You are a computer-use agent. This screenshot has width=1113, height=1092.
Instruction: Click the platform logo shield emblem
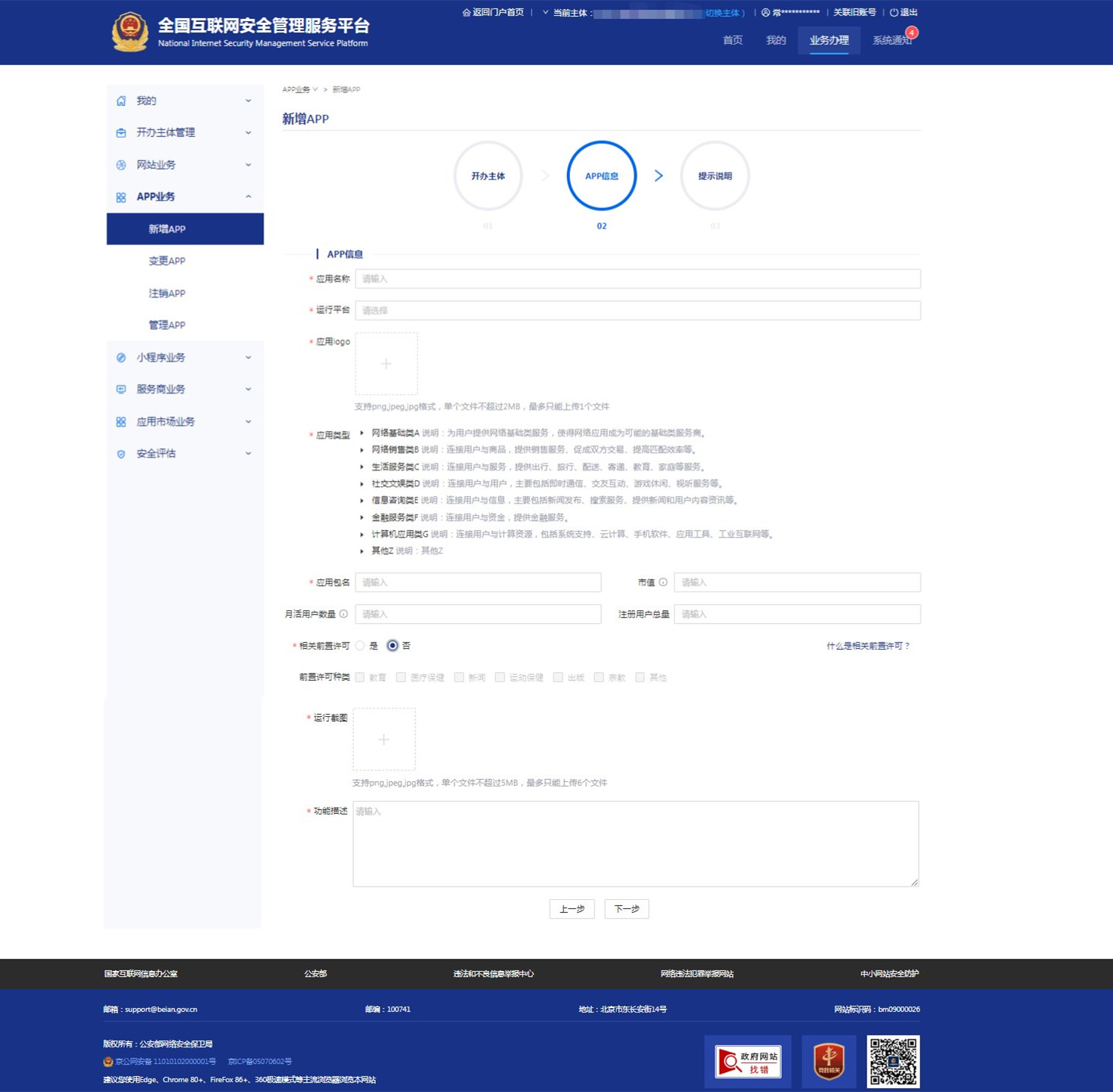point(130,32)
